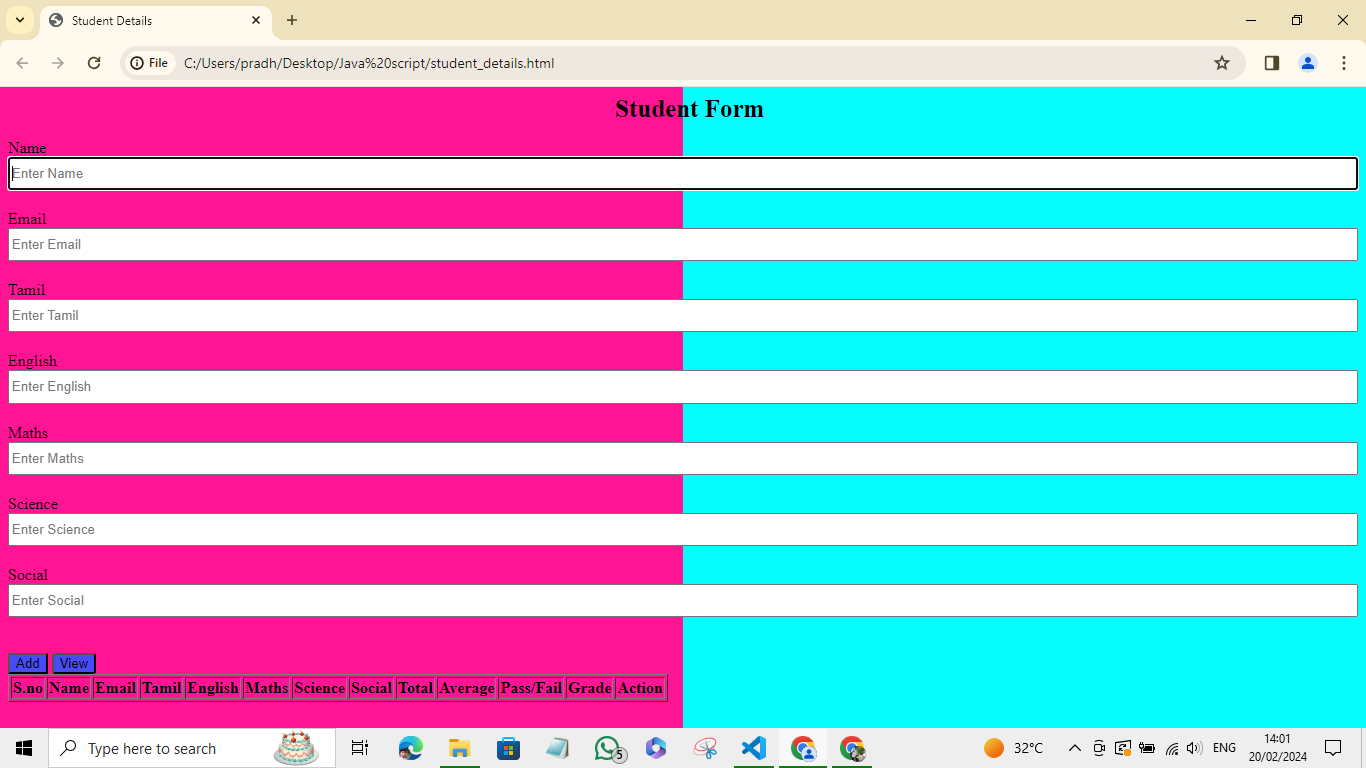This screenshot has height=768, width=1366.
Task: Open File Explorer from the taskbar
Action: [459, 748]
